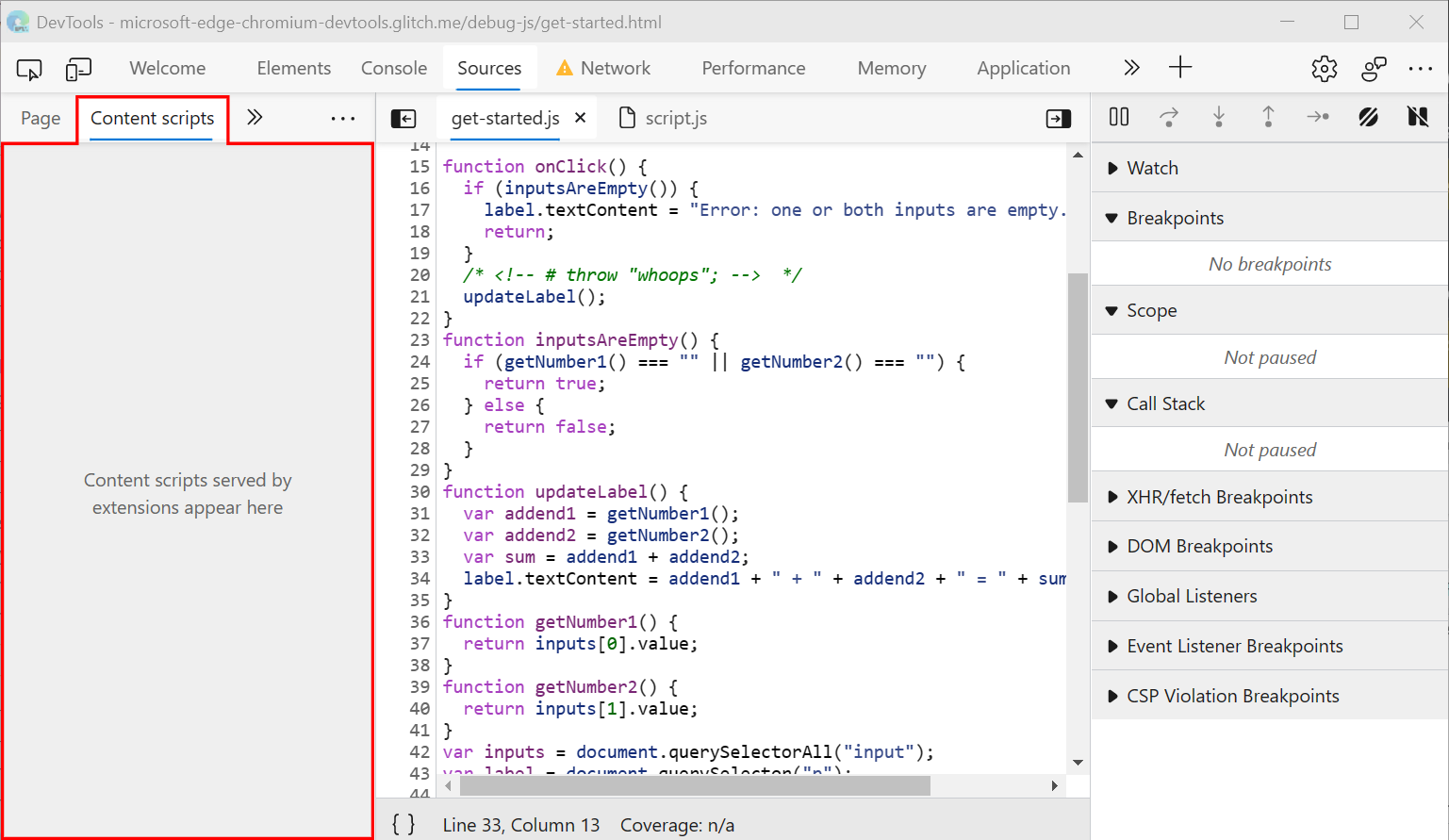Switch to the script.js file tab
This screenshot has width=1449, height=840.
[664, 118]
